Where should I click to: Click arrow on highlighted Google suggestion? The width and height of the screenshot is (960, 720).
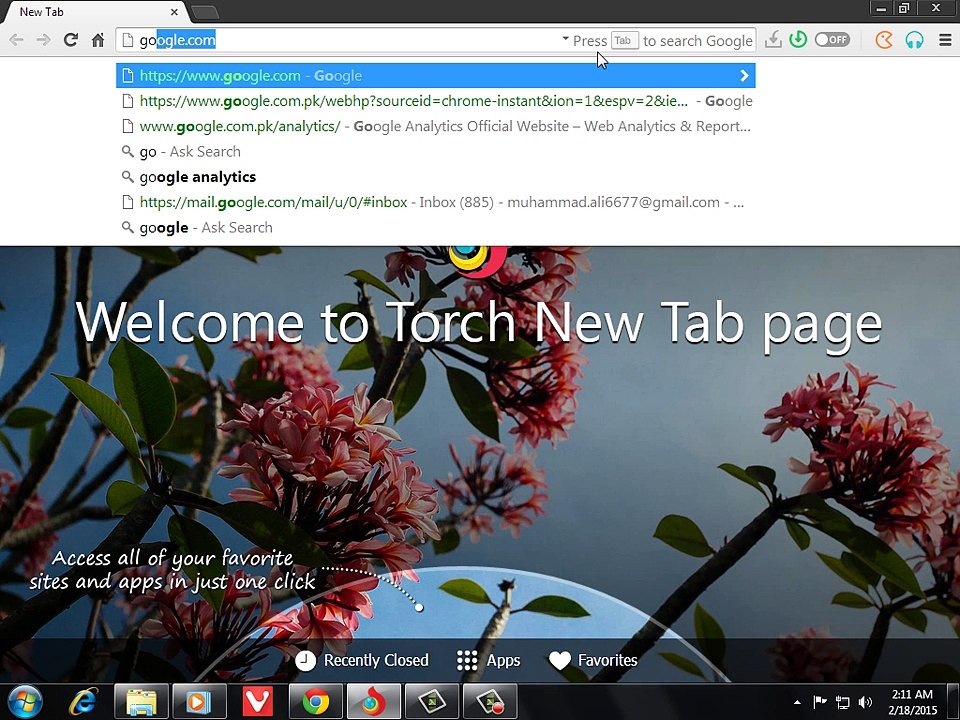744,75
